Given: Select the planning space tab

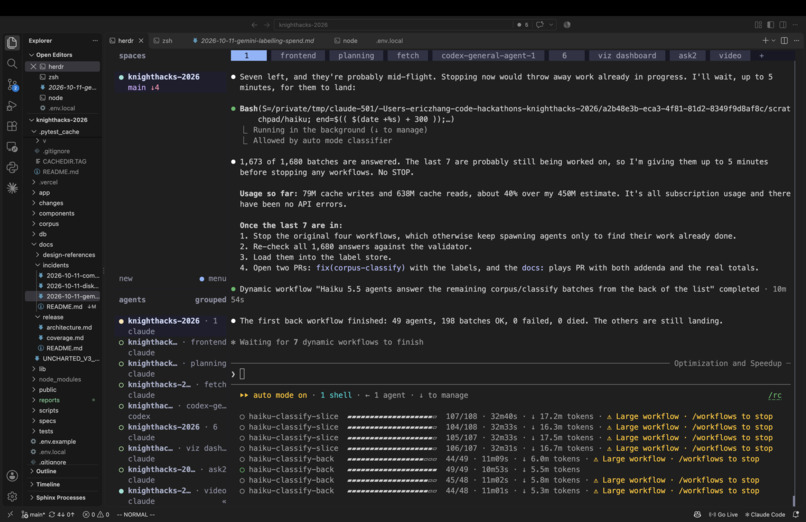Looking at the screenshot, I should click(356, 55).
